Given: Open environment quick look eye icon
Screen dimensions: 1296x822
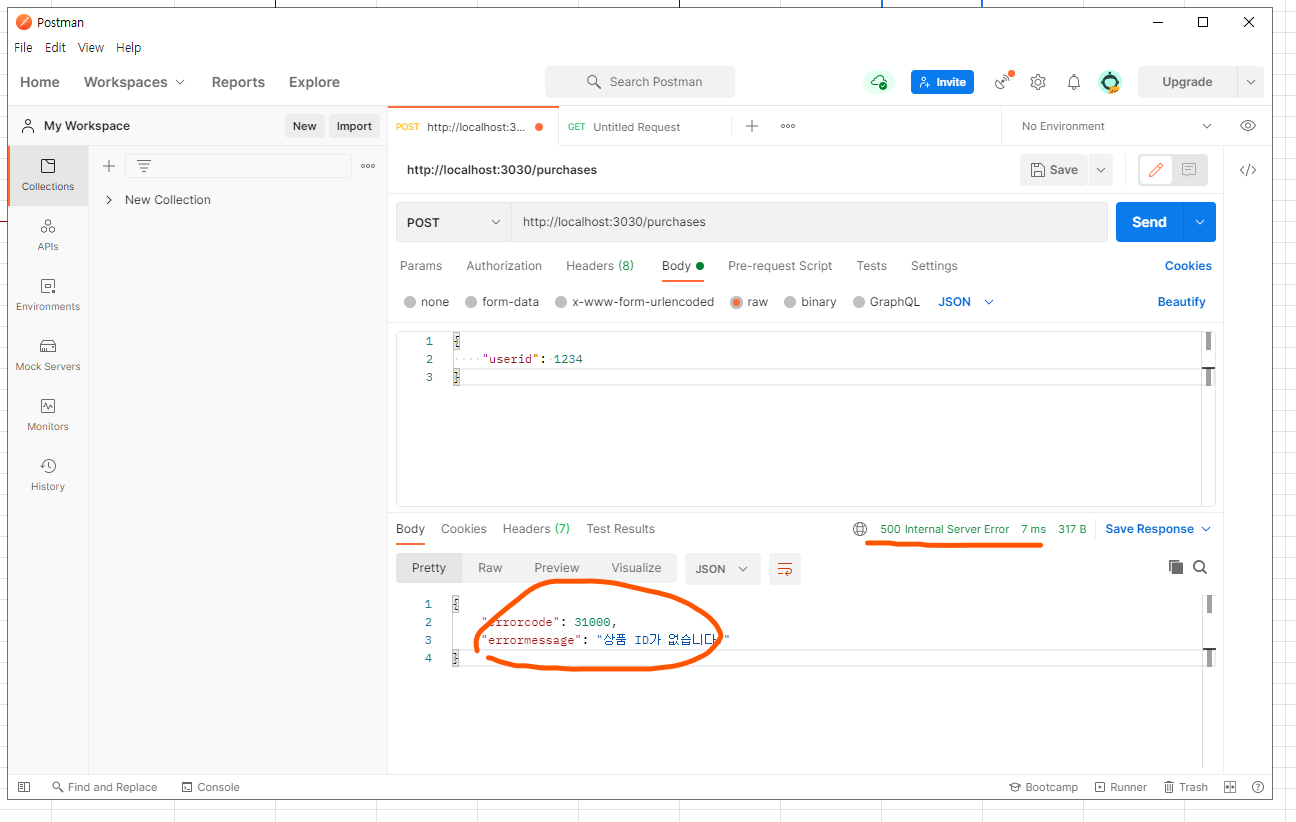Looking at the screenshot, I should tap(1248, 126).
